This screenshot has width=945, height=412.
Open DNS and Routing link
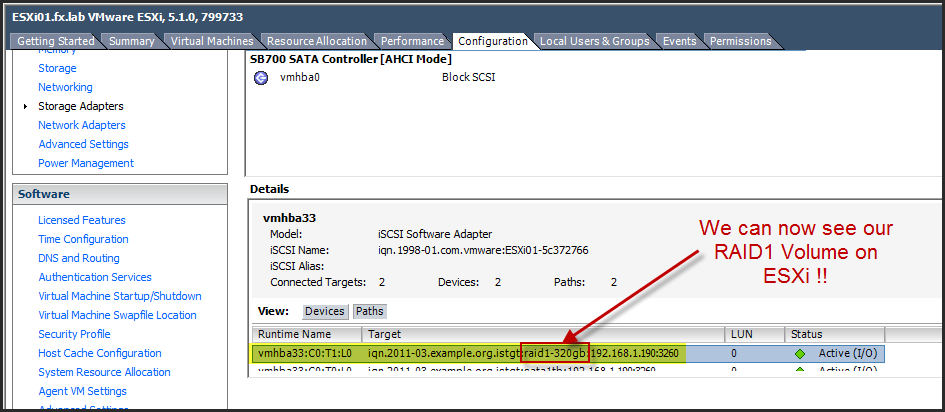coord(79,258)
